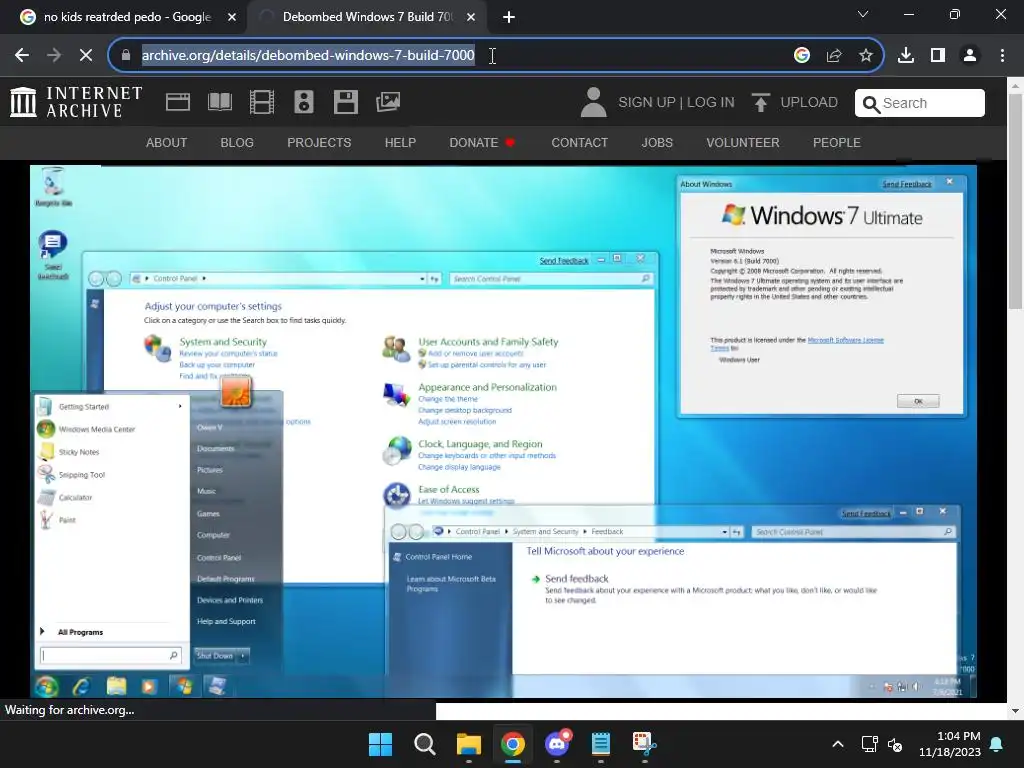Click the UPLOAD link

click(x=795, y=103)
